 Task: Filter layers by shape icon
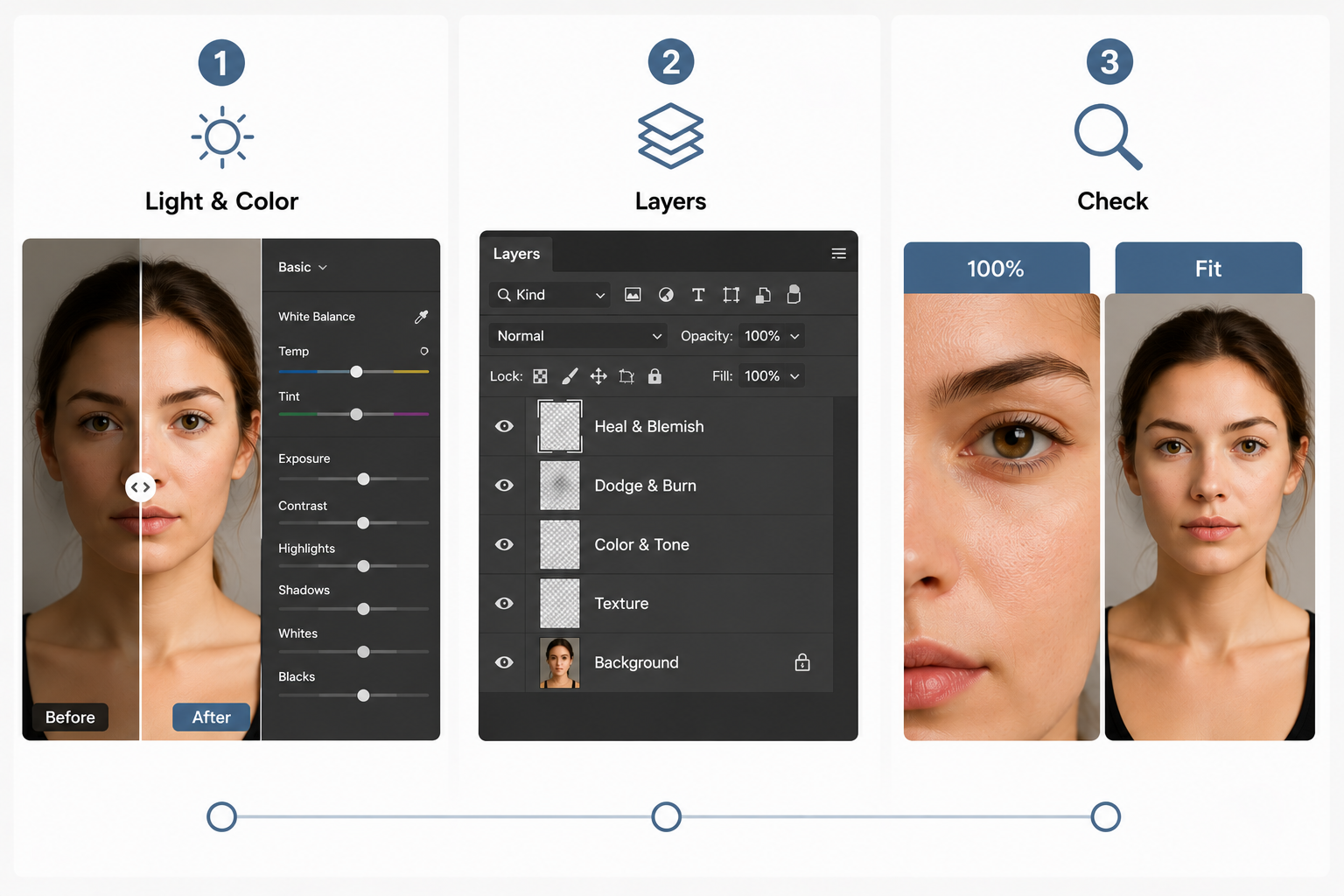pos(731,295)
